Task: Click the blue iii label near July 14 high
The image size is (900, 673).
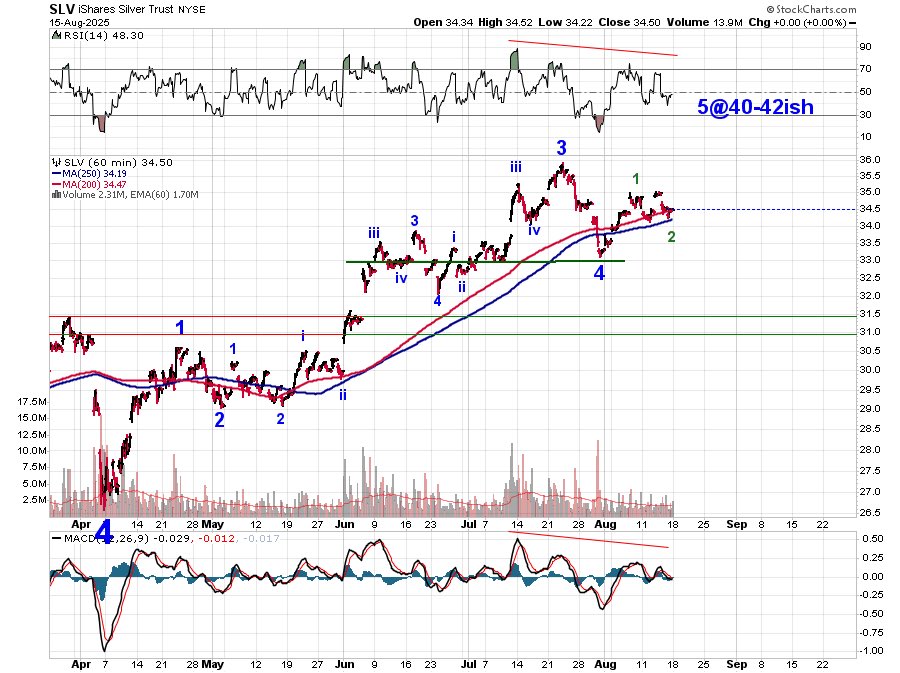Action: click(x=516, y=167)
